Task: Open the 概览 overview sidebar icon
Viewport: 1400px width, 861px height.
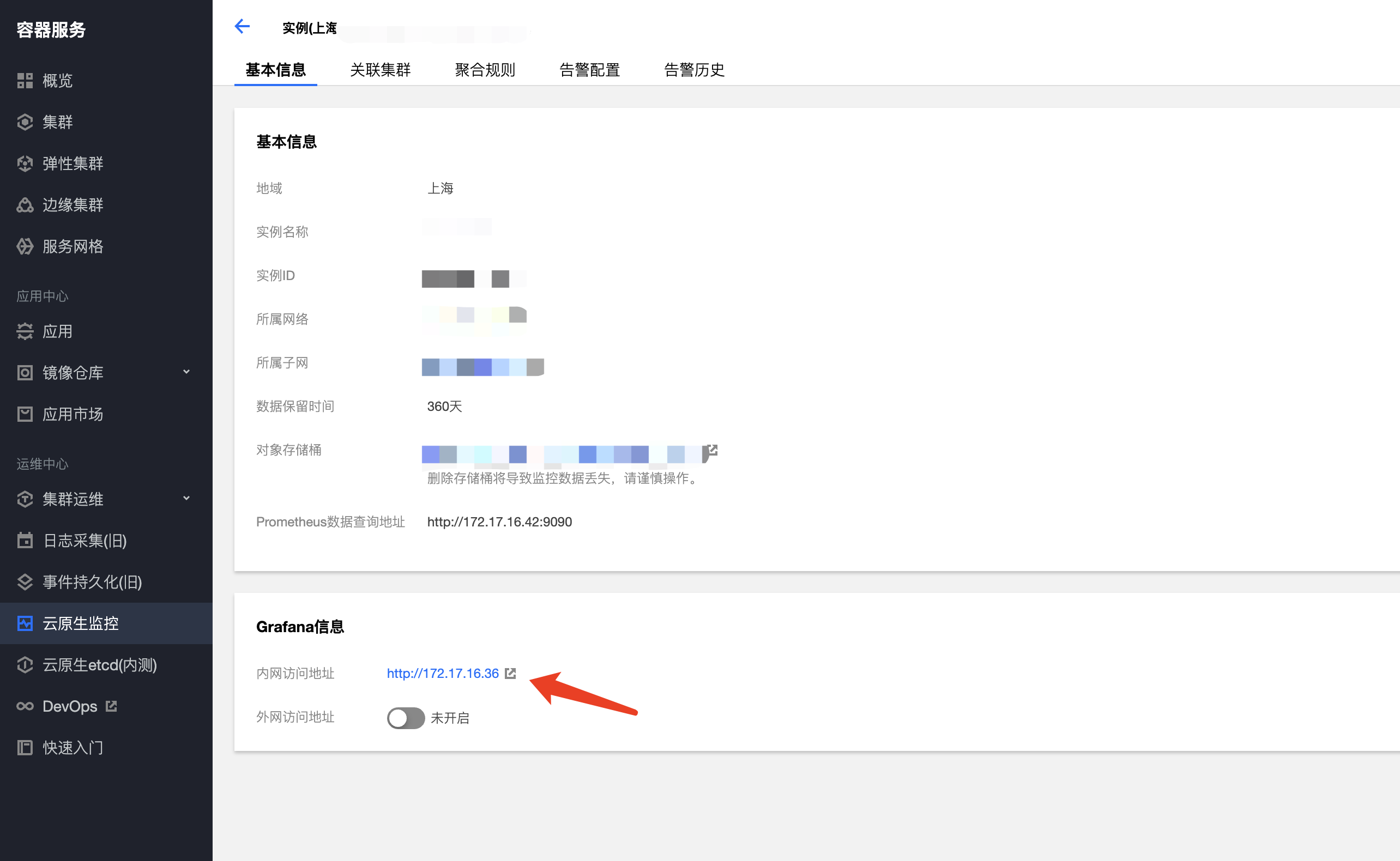Action: (x=25, y=80)
